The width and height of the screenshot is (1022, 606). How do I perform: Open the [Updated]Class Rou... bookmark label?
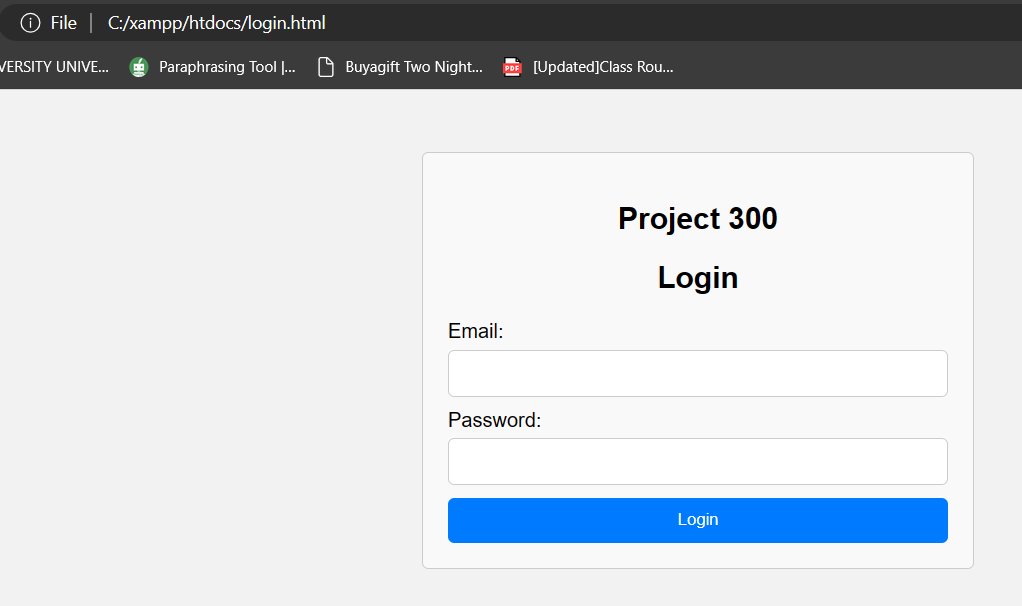pos(603,67)
